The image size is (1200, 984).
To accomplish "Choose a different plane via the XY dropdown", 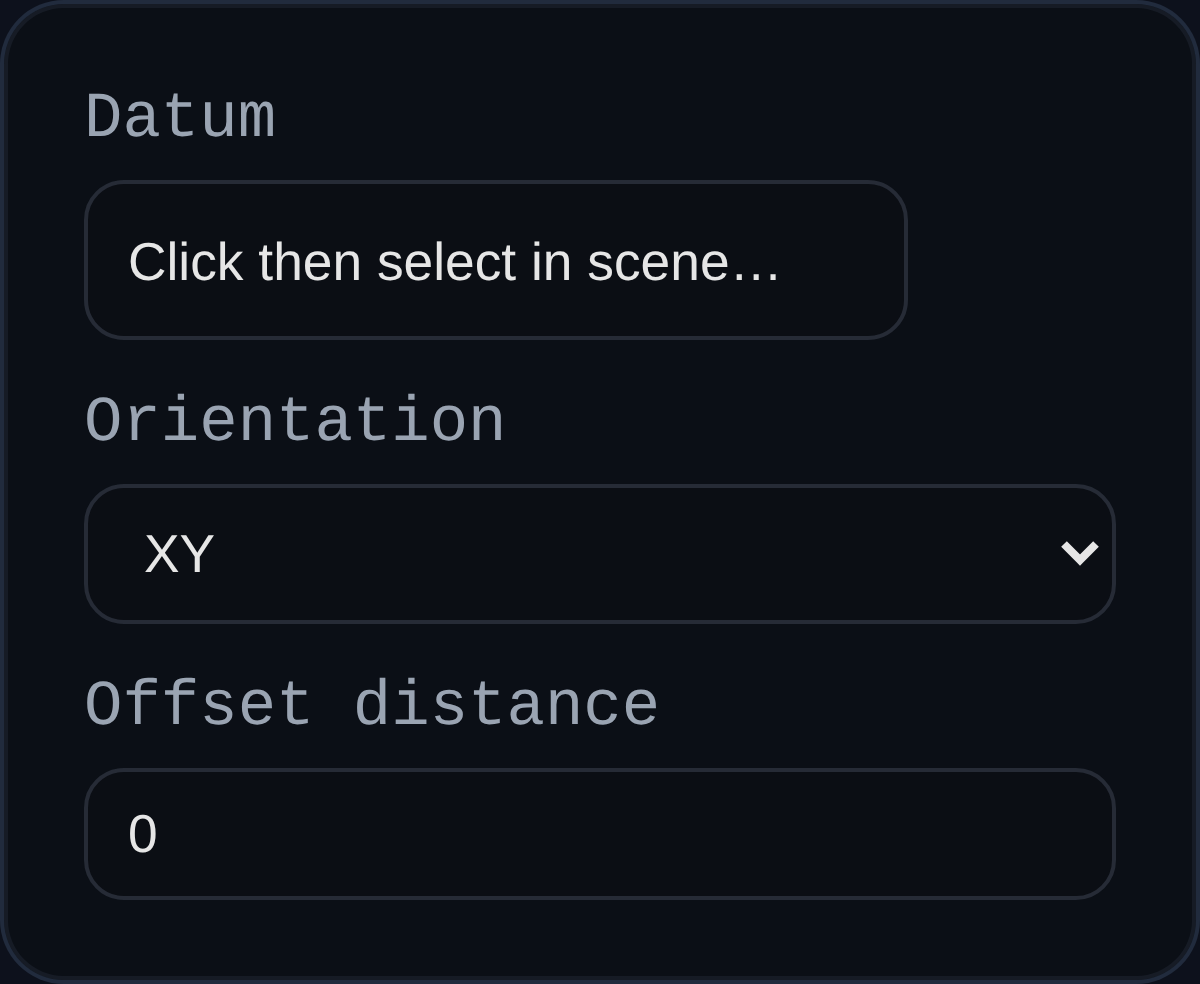I will pyautogui.click(x=600, y=553).
